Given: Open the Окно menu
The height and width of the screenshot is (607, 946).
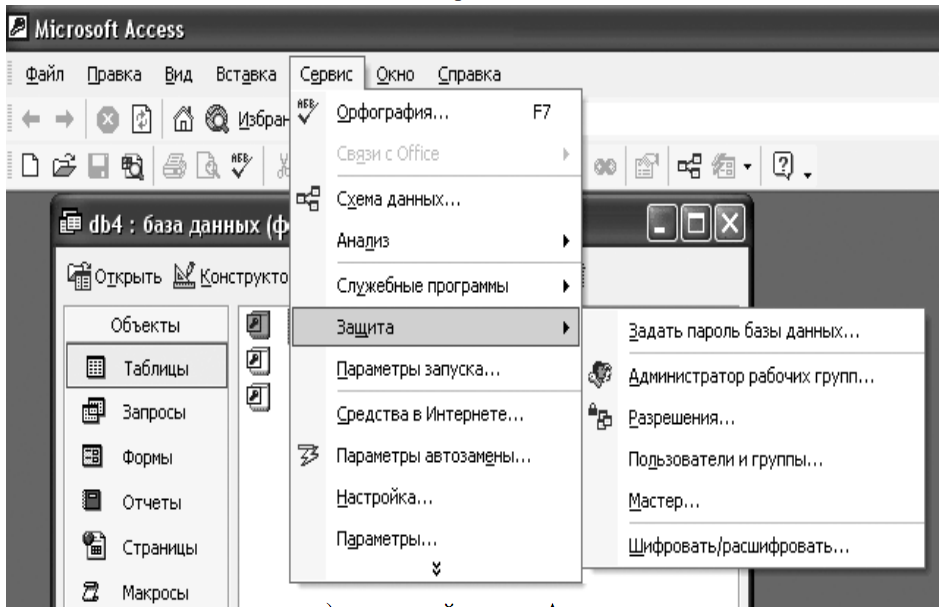Looking at the screenshot, I should [395, 74].
